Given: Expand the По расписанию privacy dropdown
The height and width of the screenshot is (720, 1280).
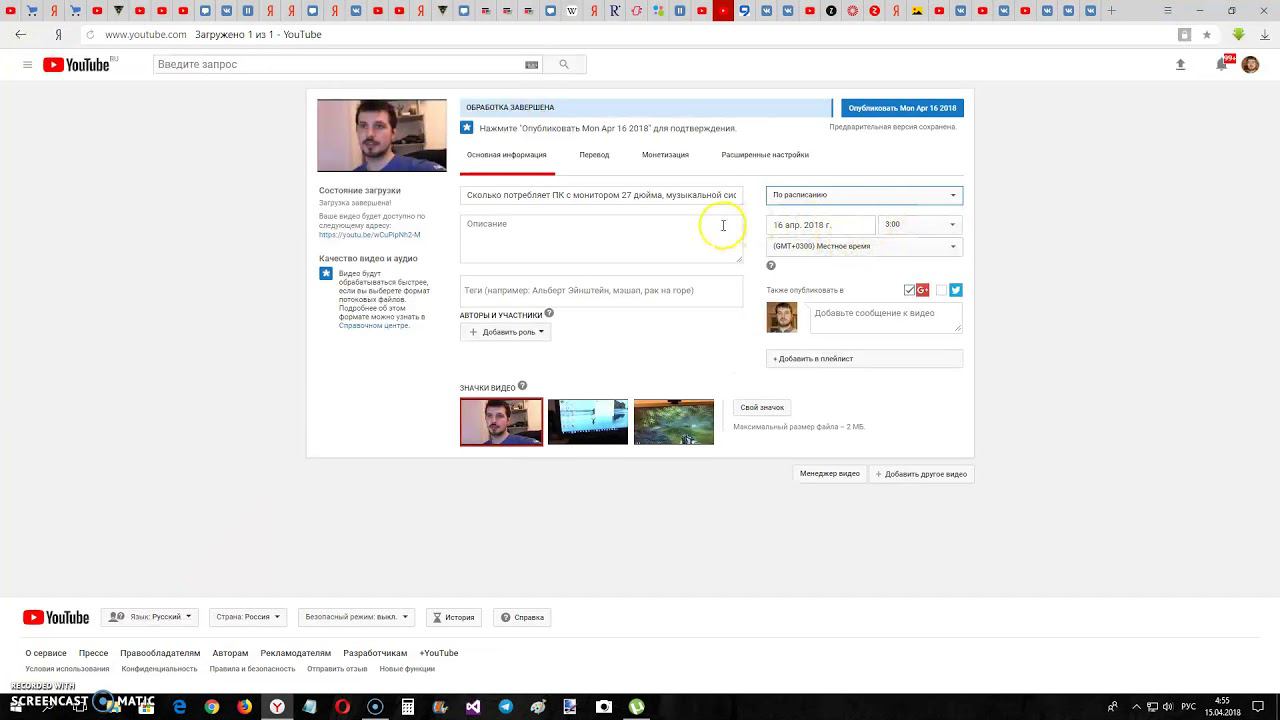Looking at the screenshot, I should click(x=864, y=195).
